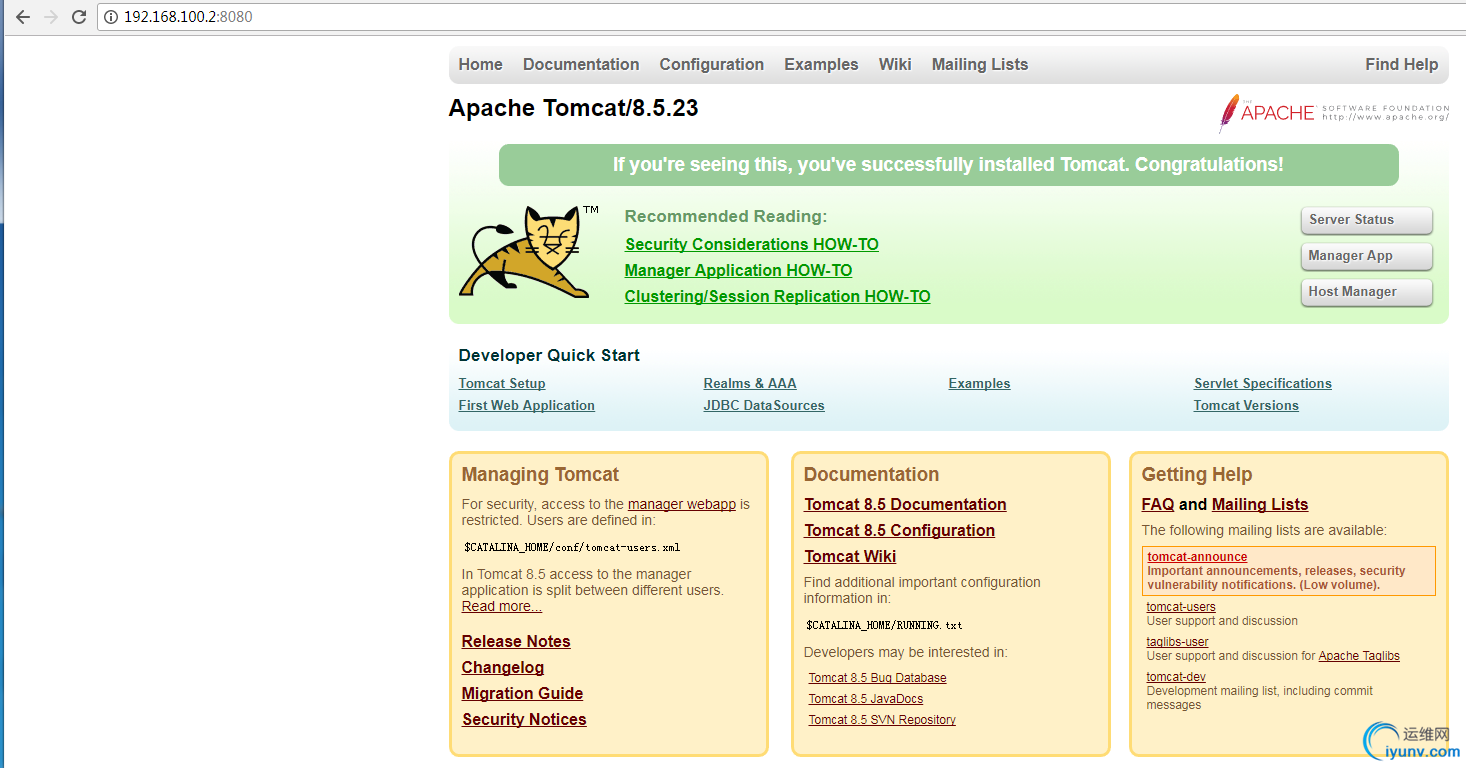This screenshot has width=1466, height=768.
Task: Open the FAQ link under Getting Help
Action: point(1158,504)
